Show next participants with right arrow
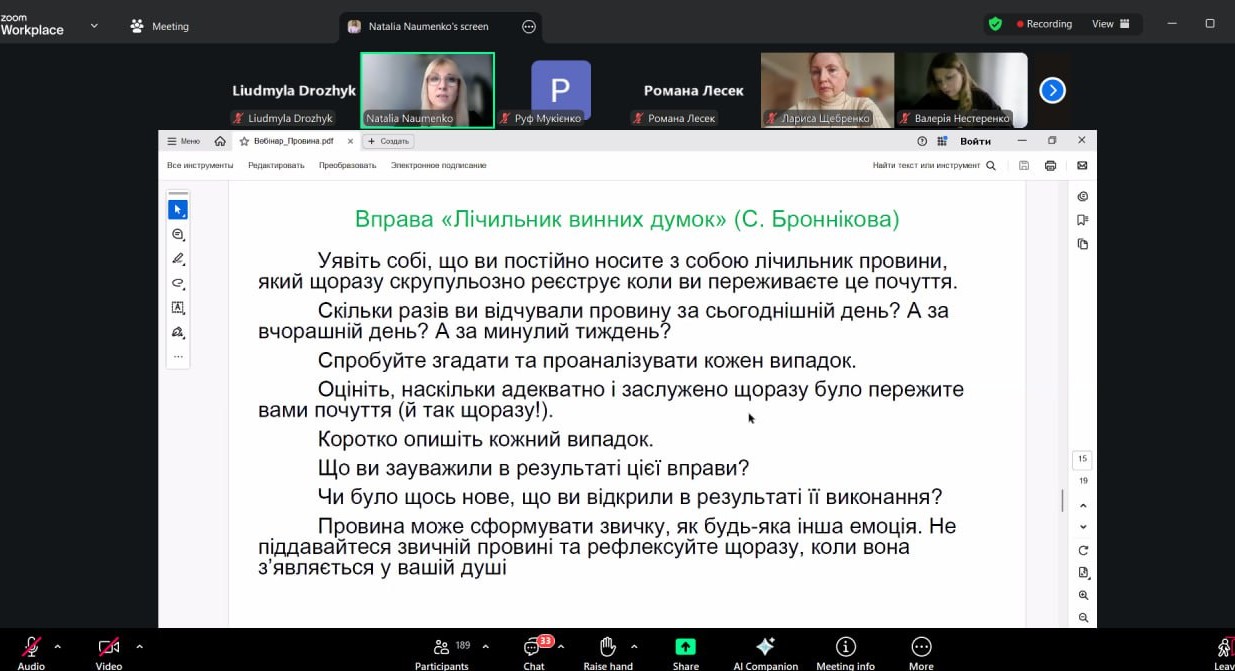This screenshot has width=1235, height=671. [x=1052, y=91]
